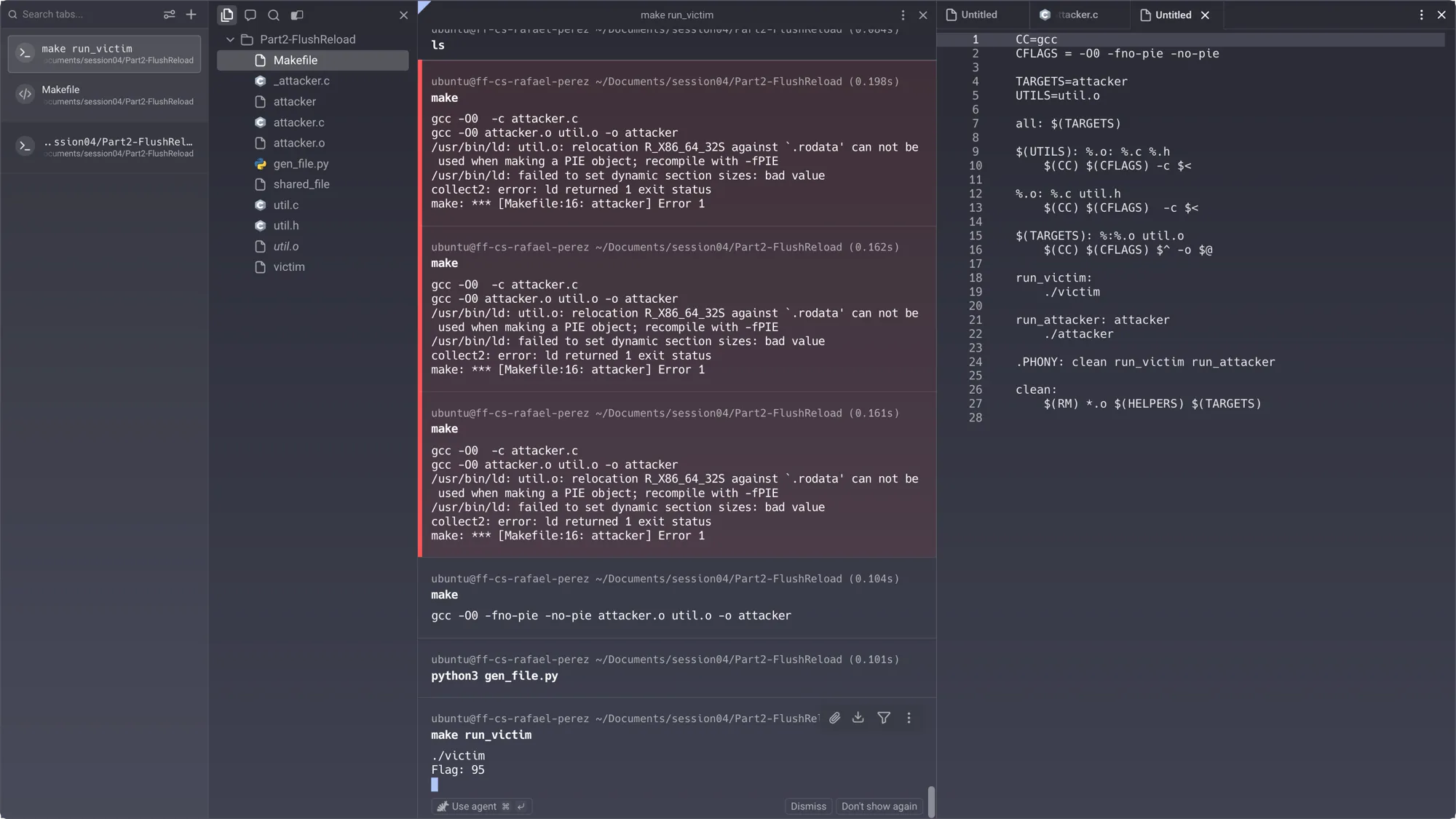Close the active Untitled editor tab
Image resolution: width=1456 pixels, height=819 pixels.
[1205, 15]
